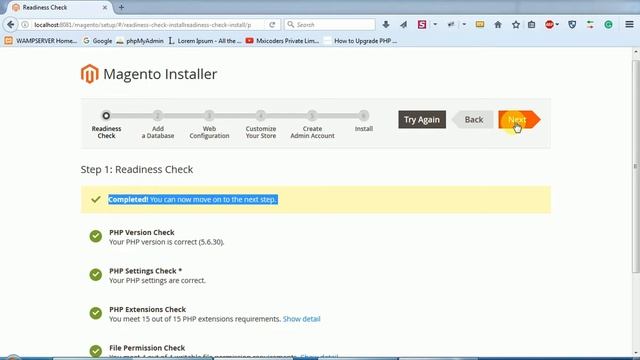Select Web Configuration step marker
The width and height of the screenshot is (640, 360).
209,116
